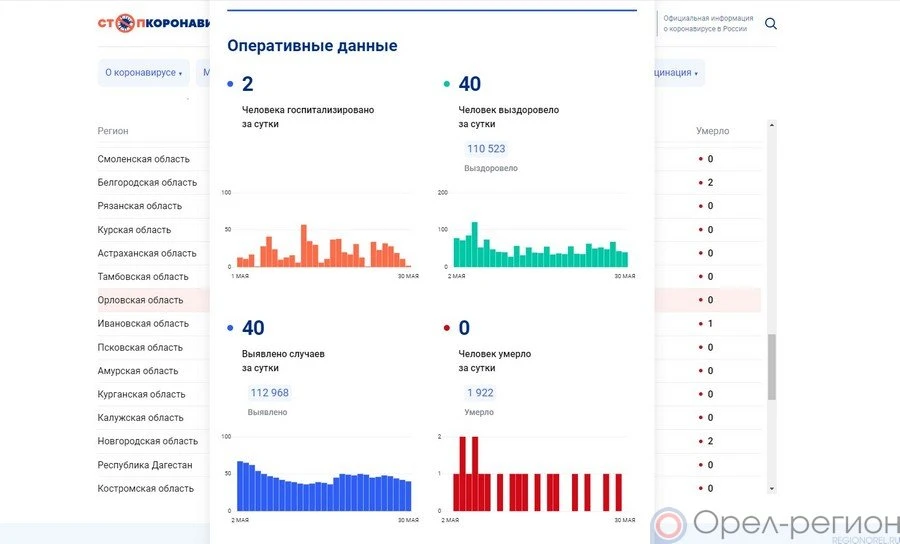Select Смоленская область in the region list

(142, 159)
